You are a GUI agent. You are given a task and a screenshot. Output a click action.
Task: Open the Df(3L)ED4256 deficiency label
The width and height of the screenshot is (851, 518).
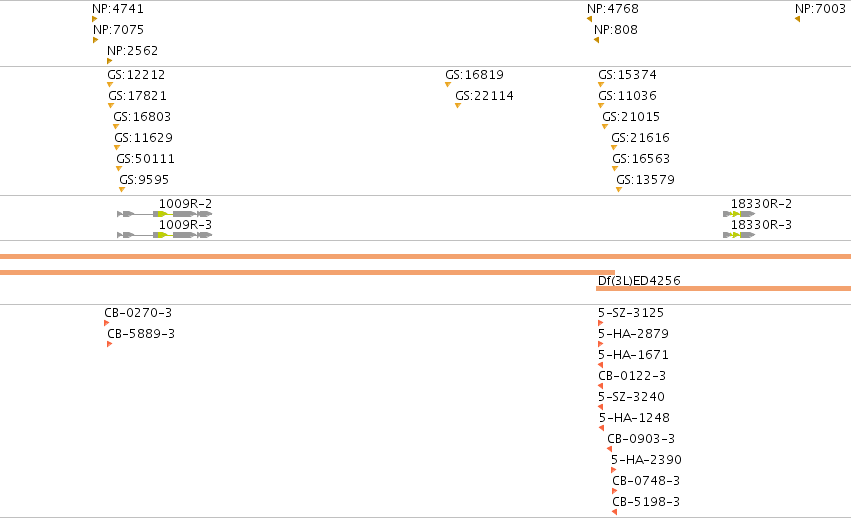click(639, 281)
